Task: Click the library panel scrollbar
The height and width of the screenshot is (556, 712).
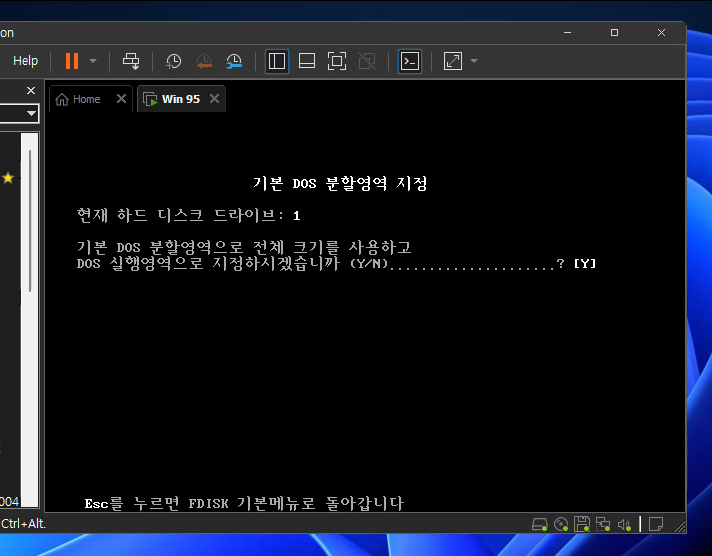Action: [30, 221]
